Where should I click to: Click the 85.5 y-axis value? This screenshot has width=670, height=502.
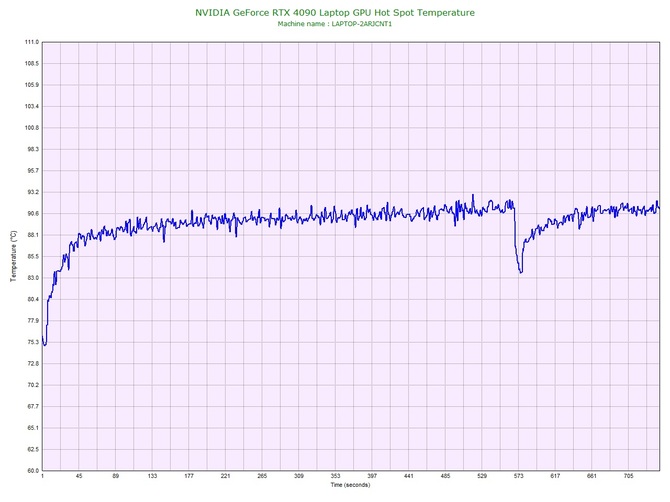[x=33, y=256]
